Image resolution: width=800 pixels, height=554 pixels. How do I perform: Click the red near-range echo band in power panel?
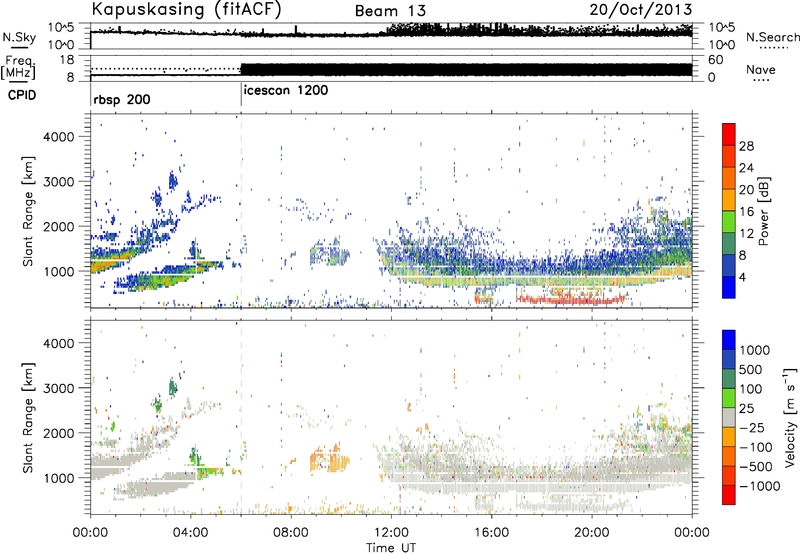point(570,299)
